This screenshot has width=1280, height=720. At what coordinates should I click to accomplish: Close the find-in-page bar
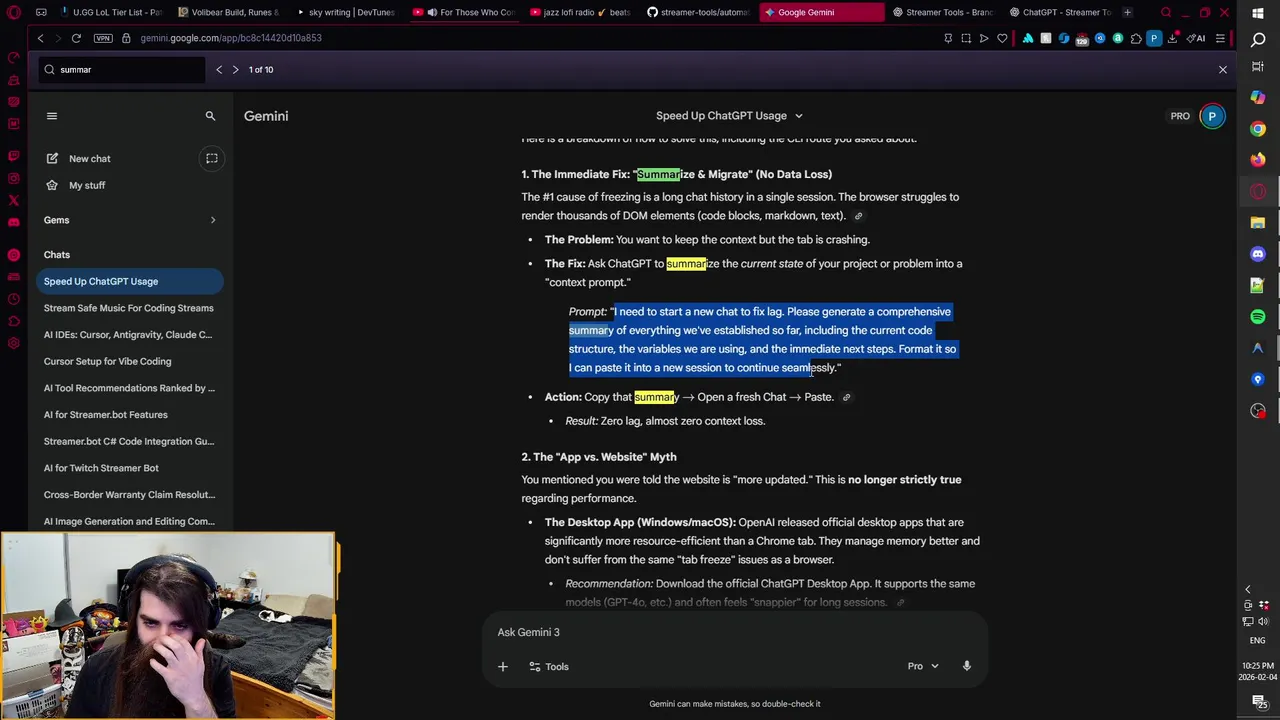pyautogui.click(x=1222, y=70)
